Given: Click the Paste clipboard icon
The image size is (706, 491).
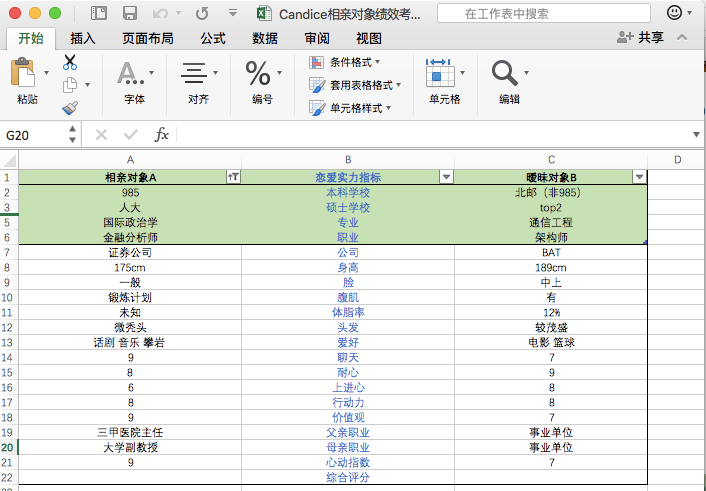Looking at the screenshot, I should click(23, 72).
